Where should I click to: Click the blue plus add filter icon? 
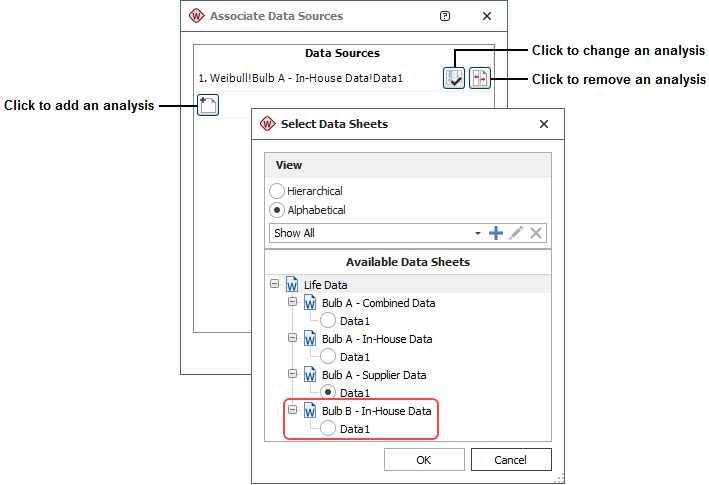(495, 233)
